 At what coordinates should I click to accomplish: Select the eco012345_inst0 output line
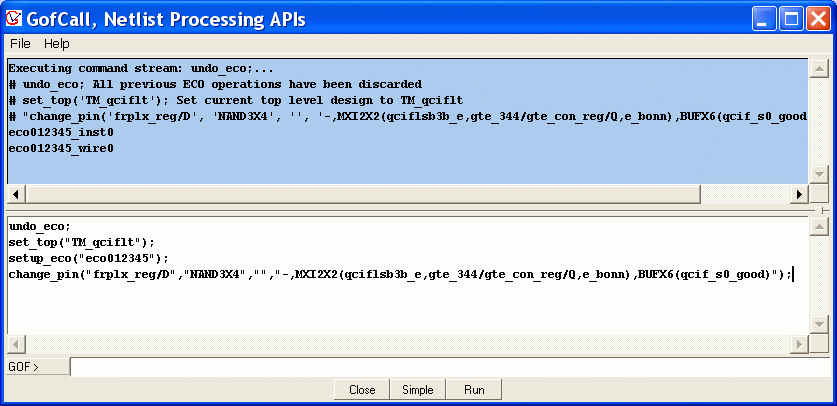pos(61,132)
